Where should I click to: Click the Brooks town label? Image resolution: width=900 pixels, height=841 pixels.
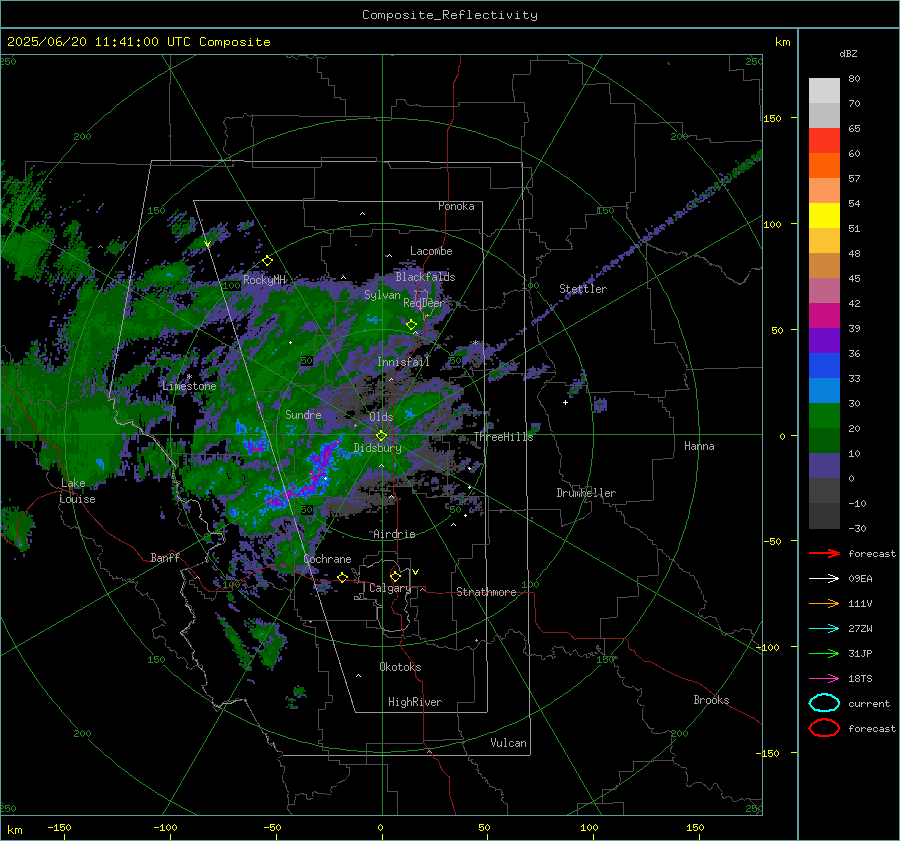(x=711, y=700)
